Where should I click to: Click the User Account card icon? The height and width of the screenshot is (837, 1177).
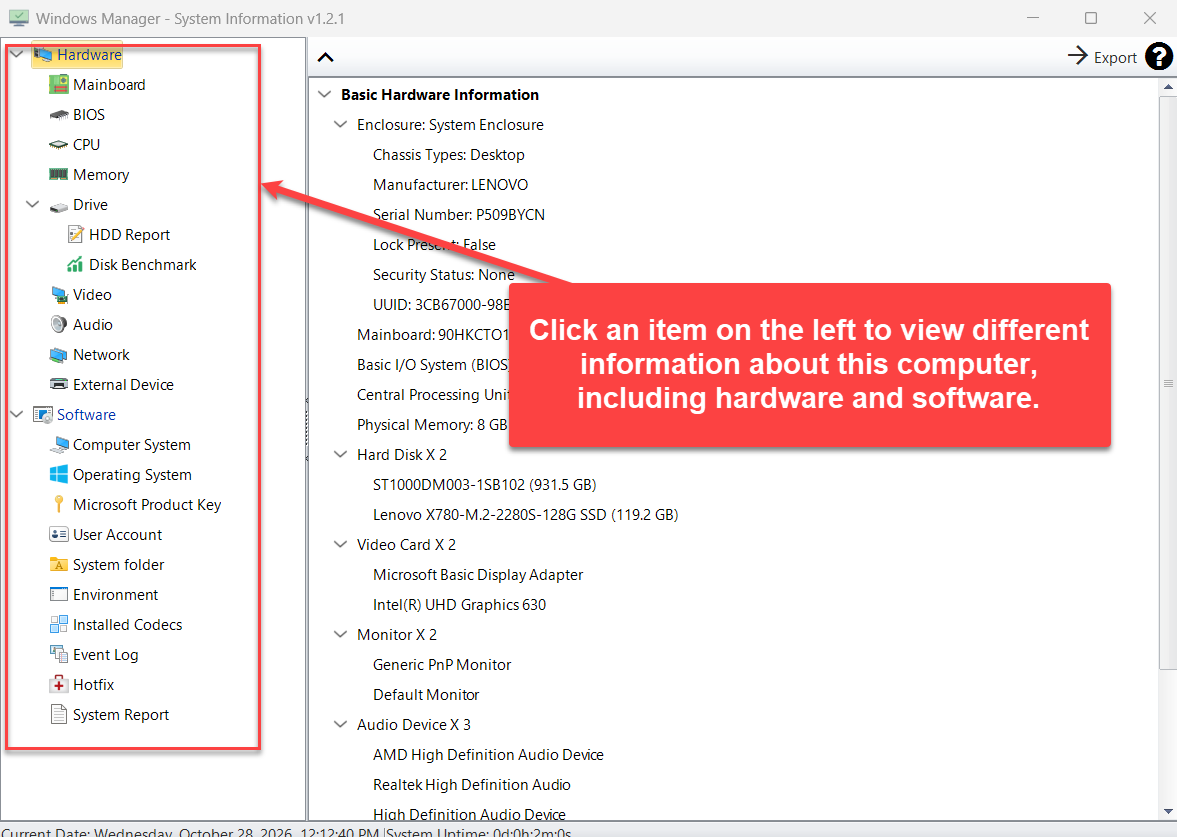tap(59, 534)
